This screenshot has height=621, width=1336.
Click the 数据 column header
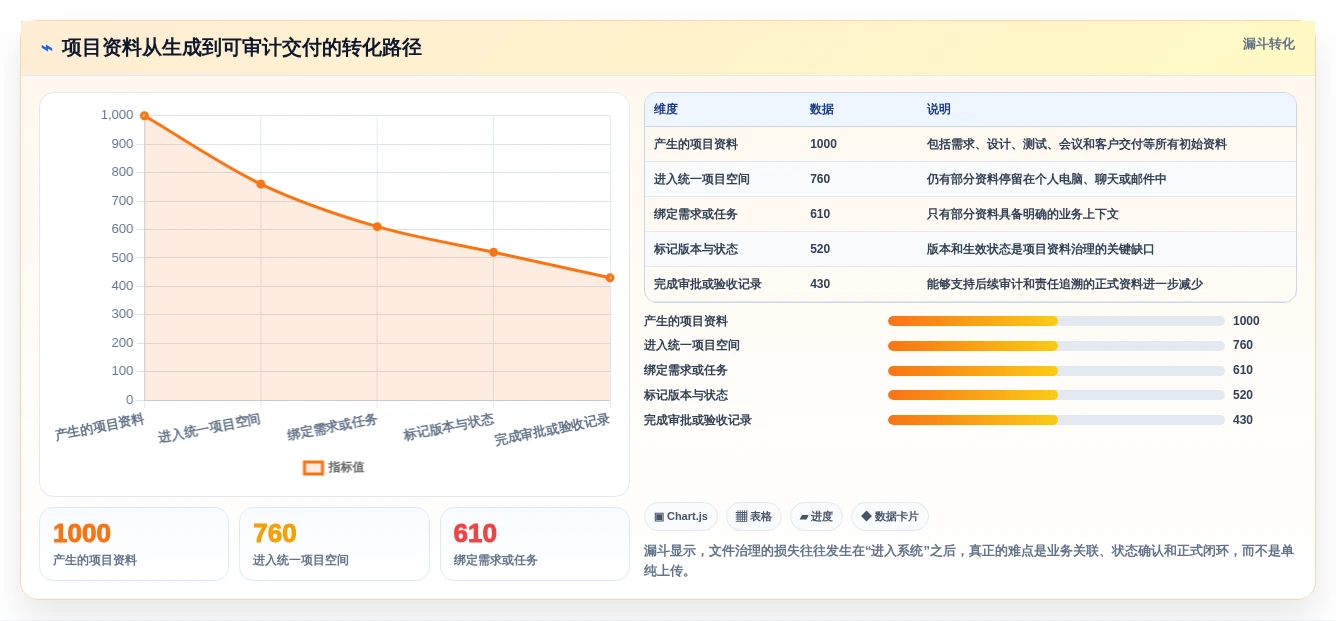point(822,109)
